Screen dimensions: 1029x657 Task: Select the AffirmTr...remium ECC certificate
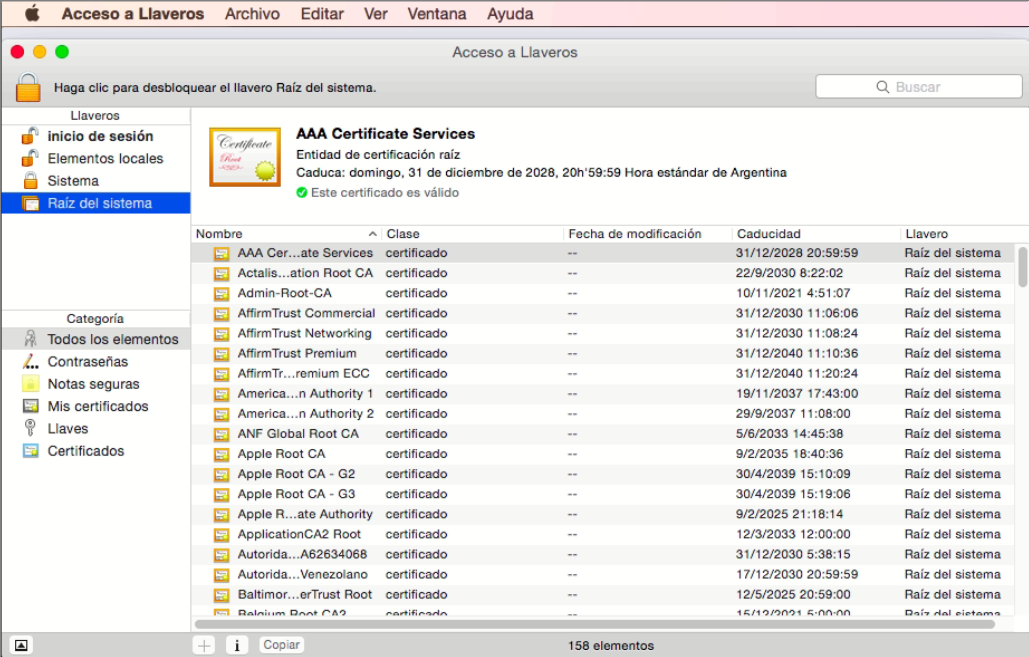point(604,373)
